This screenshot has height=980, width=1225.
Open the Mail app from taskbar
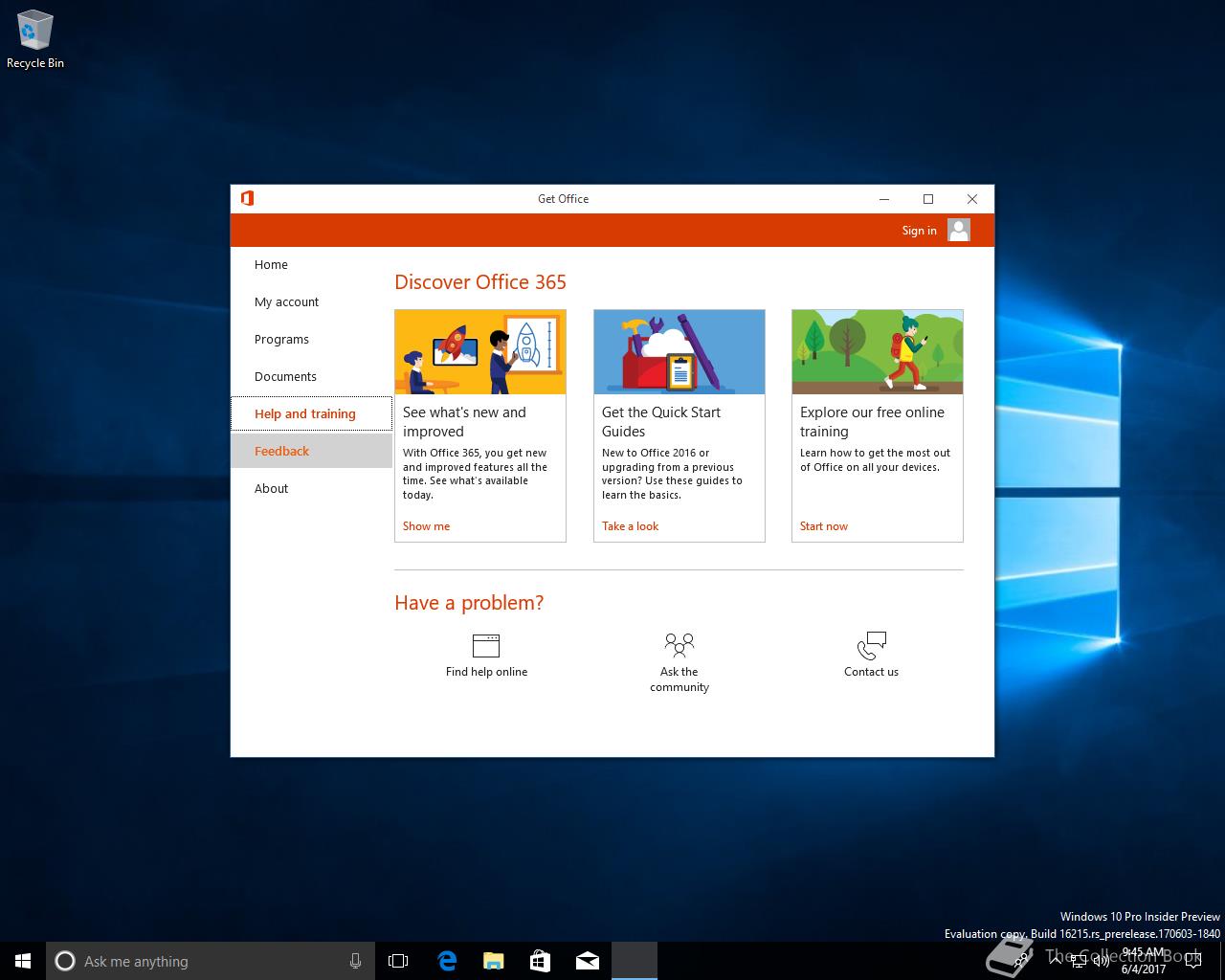coord(587,961)
